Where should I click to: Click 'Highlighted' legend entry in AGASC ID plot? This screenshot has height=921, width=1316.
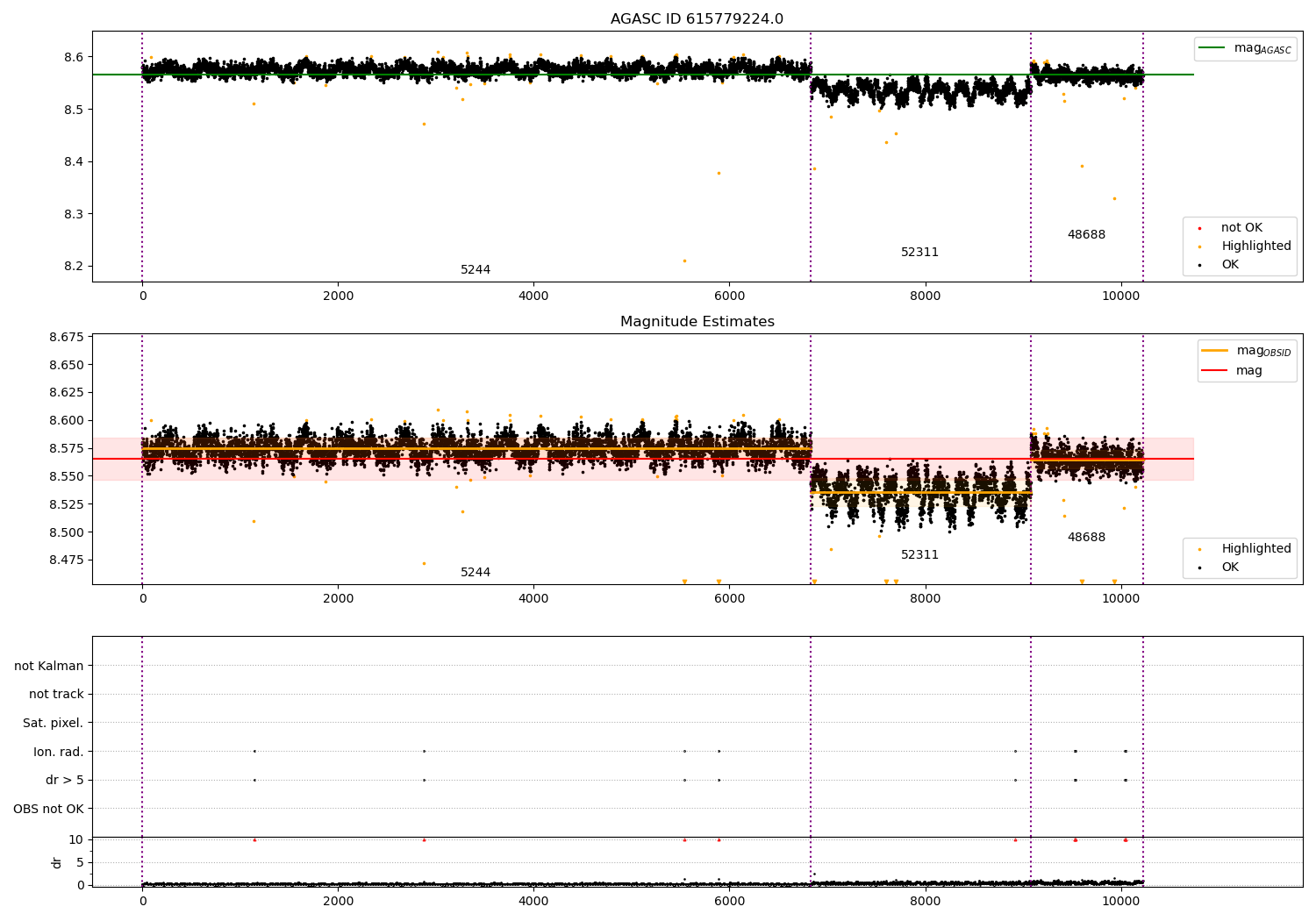[1256, 246]
